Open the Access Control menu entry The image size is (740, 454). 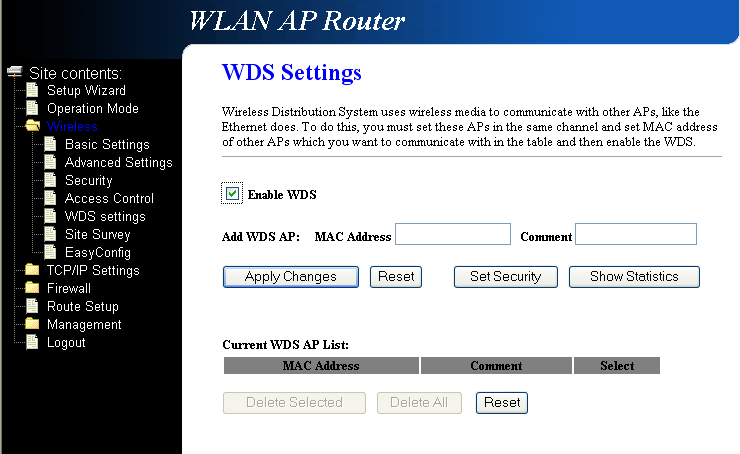coord(109,199)
